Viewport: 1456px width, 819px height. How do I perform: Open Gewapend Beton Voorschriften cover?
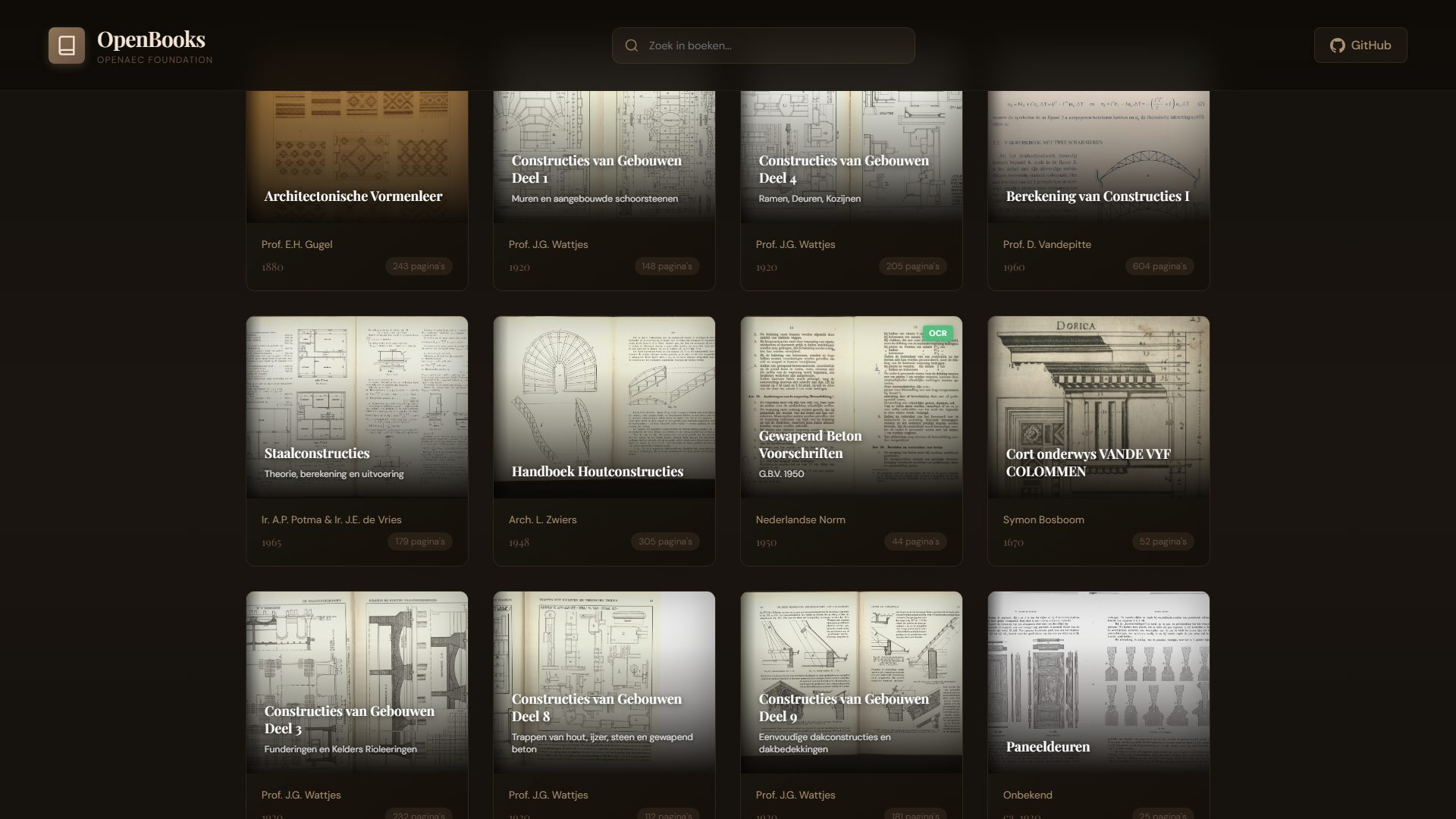(852, 407)
